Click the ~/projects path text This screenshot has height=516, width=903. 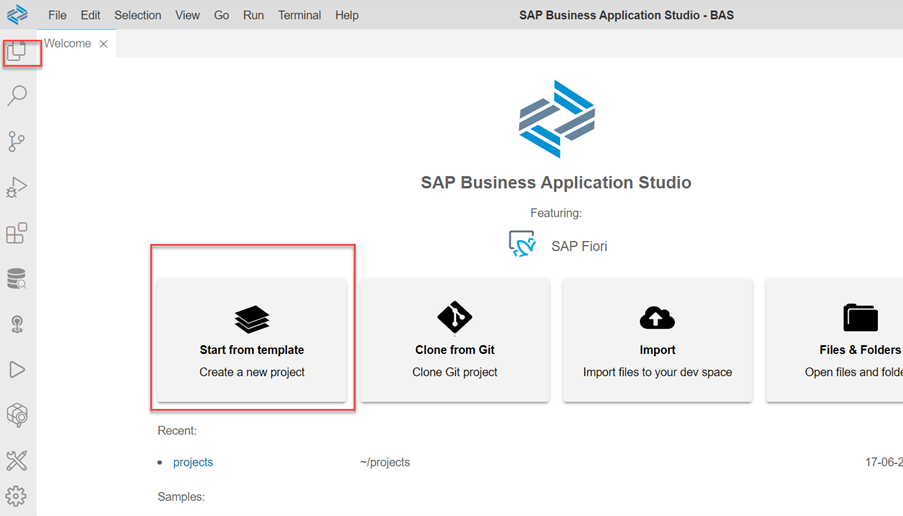[x=385, y=462]
